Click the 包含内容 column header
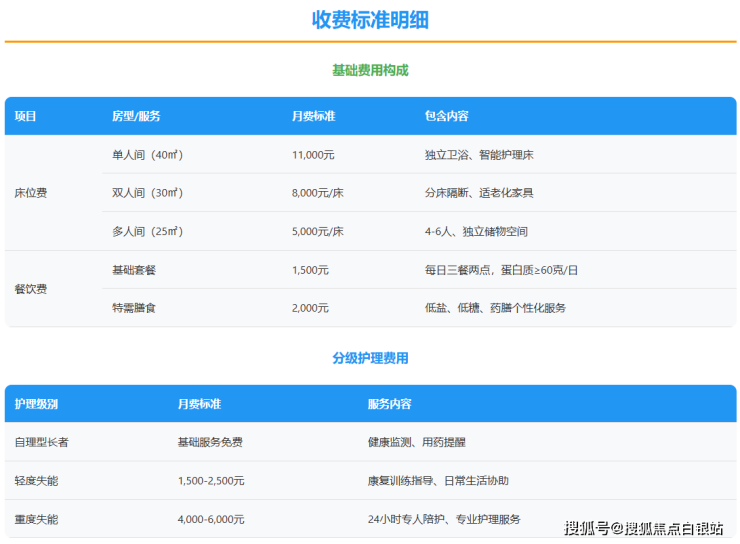 tap(447, 116)
